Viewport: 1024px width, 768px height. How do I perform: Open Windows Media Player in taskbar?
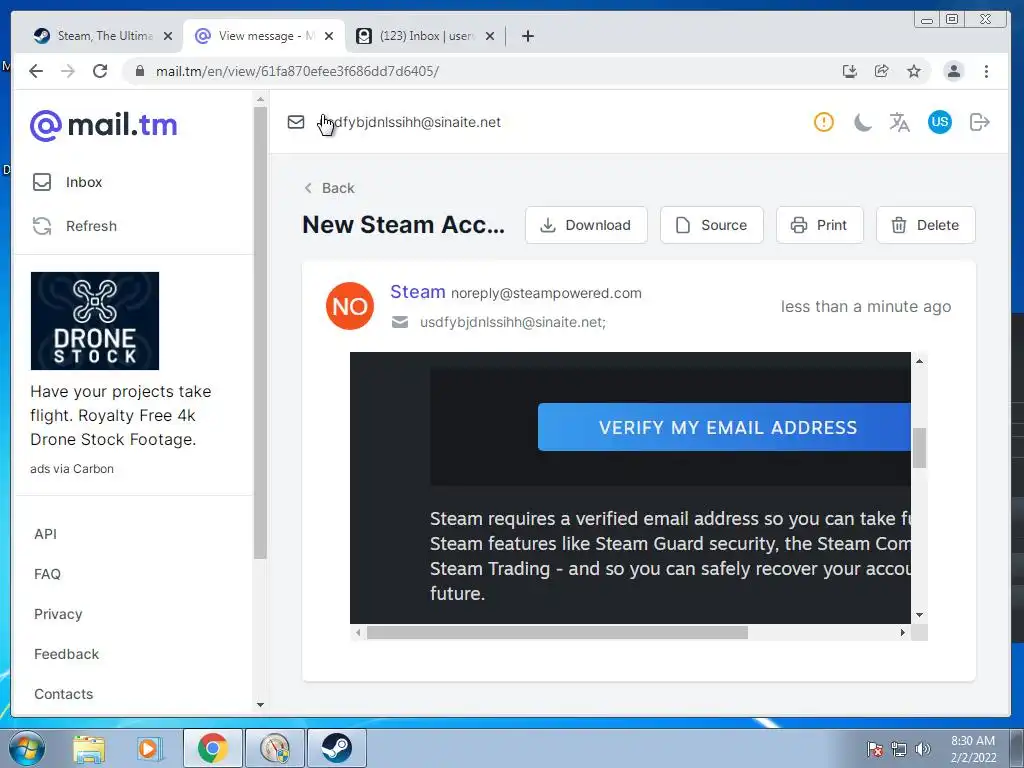point(148,749)
